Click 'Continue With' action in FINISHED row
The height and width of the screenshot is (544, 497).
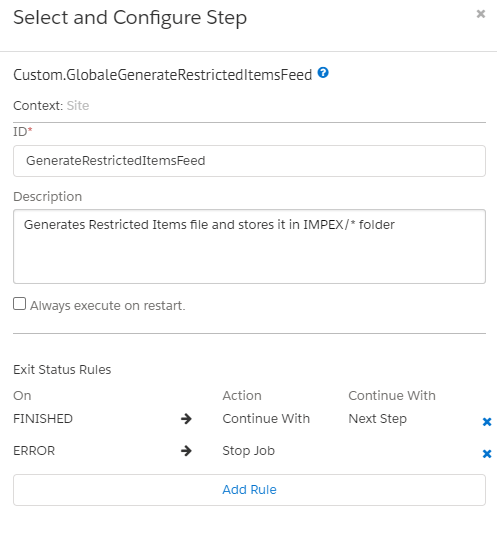[x=266, y=419]
